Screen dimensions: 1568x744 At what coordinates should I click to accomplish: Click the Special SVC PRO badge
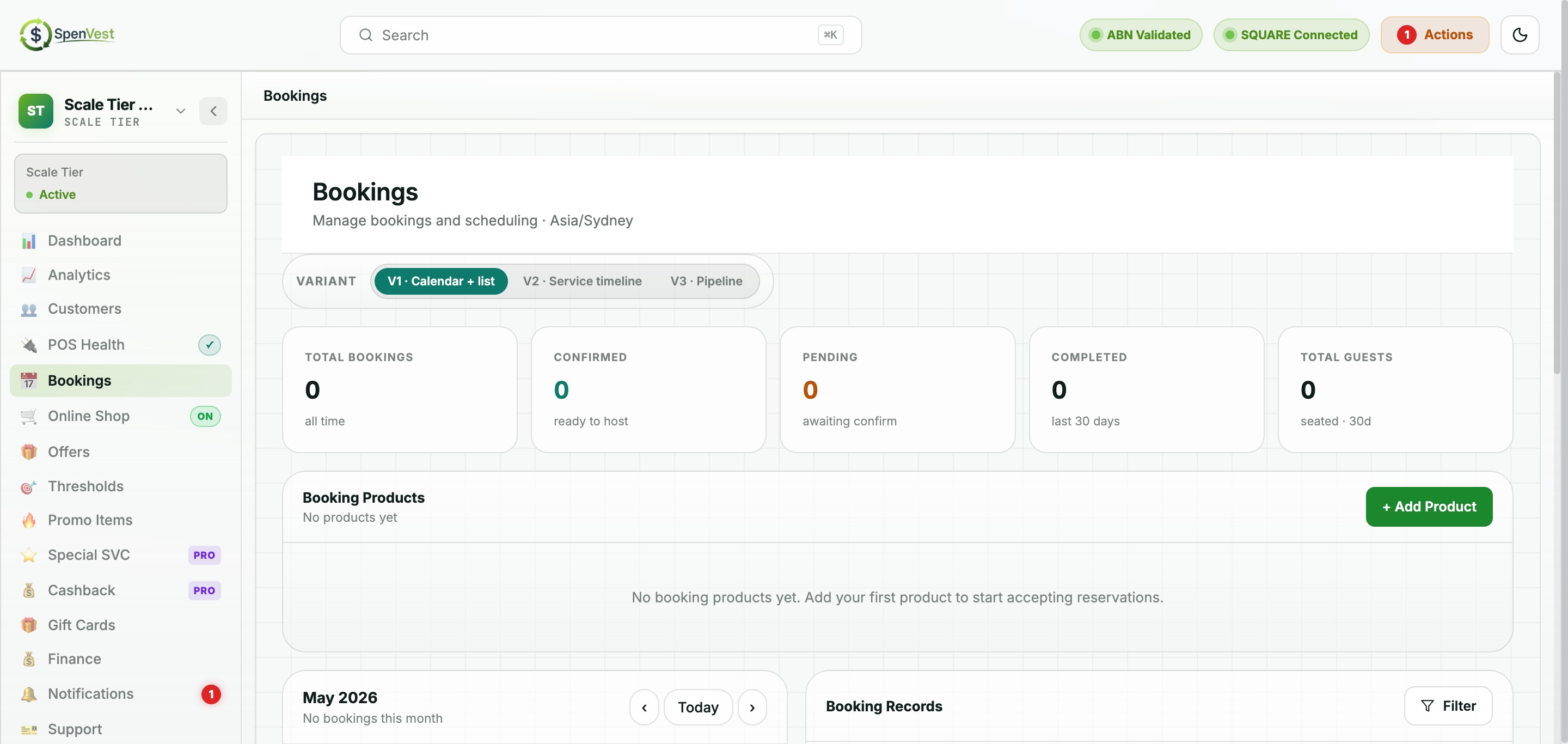point(204,555)
